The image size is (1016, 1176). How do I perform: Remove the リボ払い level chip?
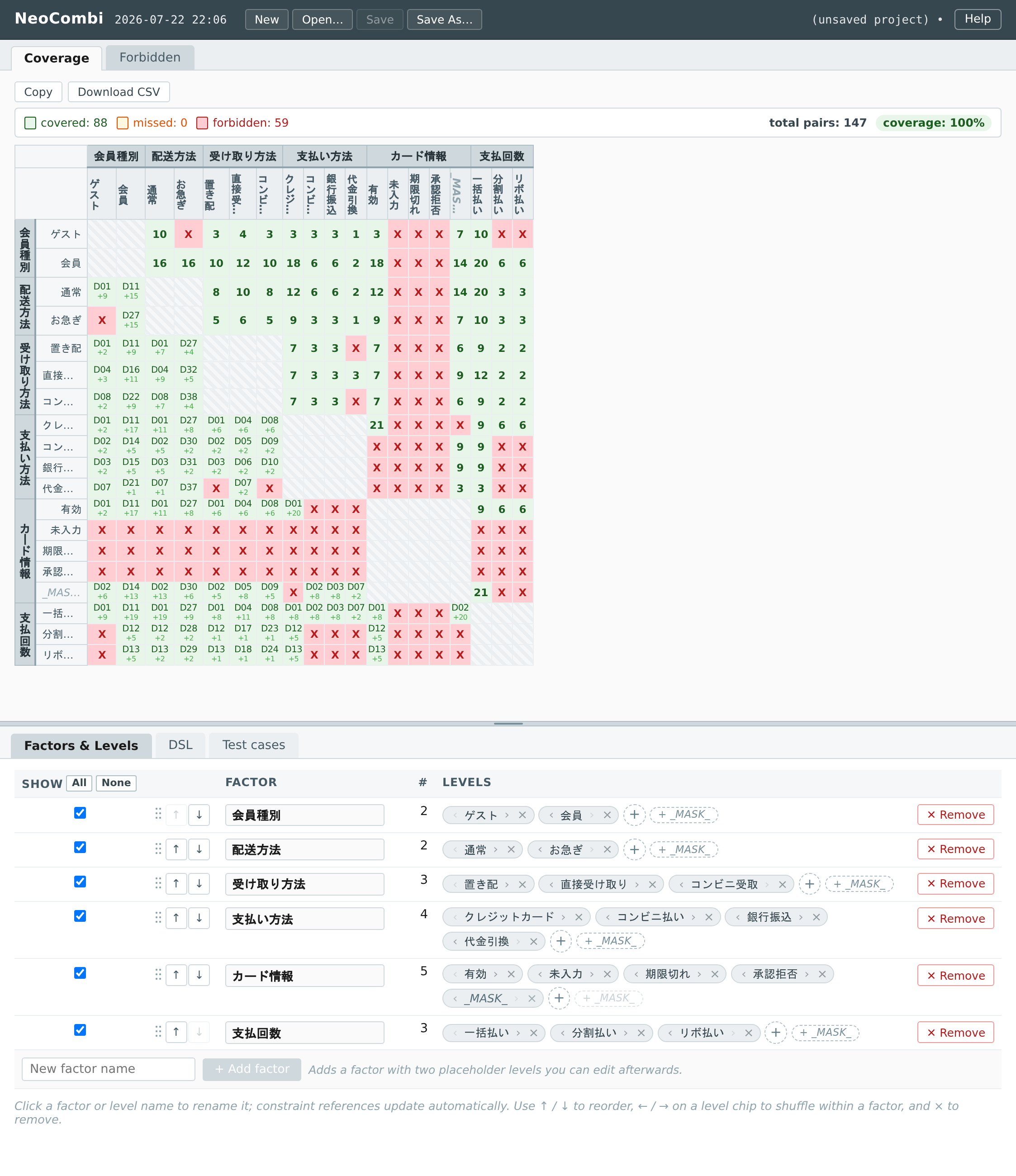pos(748,1033)
